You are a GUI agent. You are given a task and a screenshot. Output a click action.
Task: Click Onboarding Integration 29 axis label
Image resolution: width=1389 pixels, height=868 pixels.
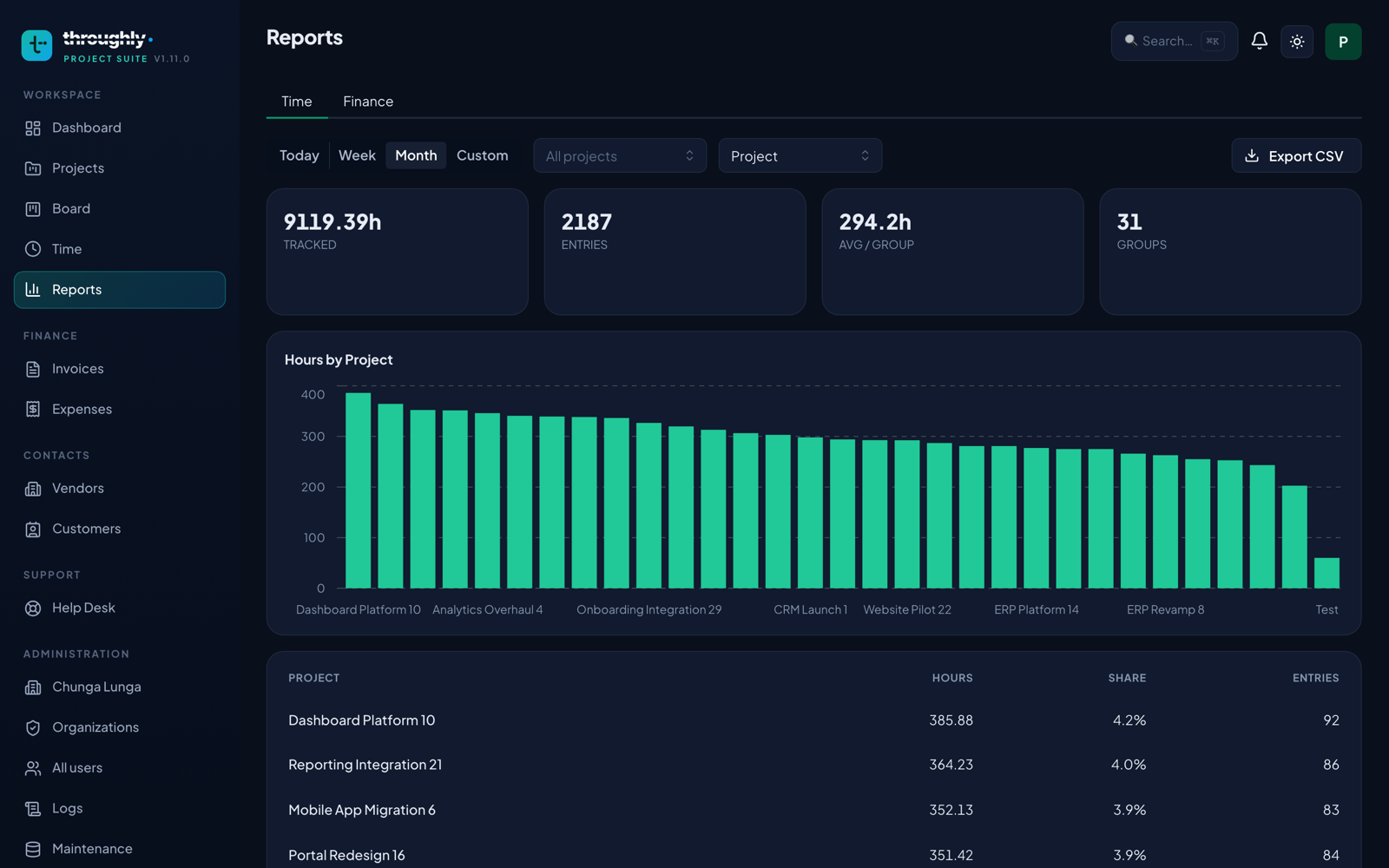click(649, 610)
